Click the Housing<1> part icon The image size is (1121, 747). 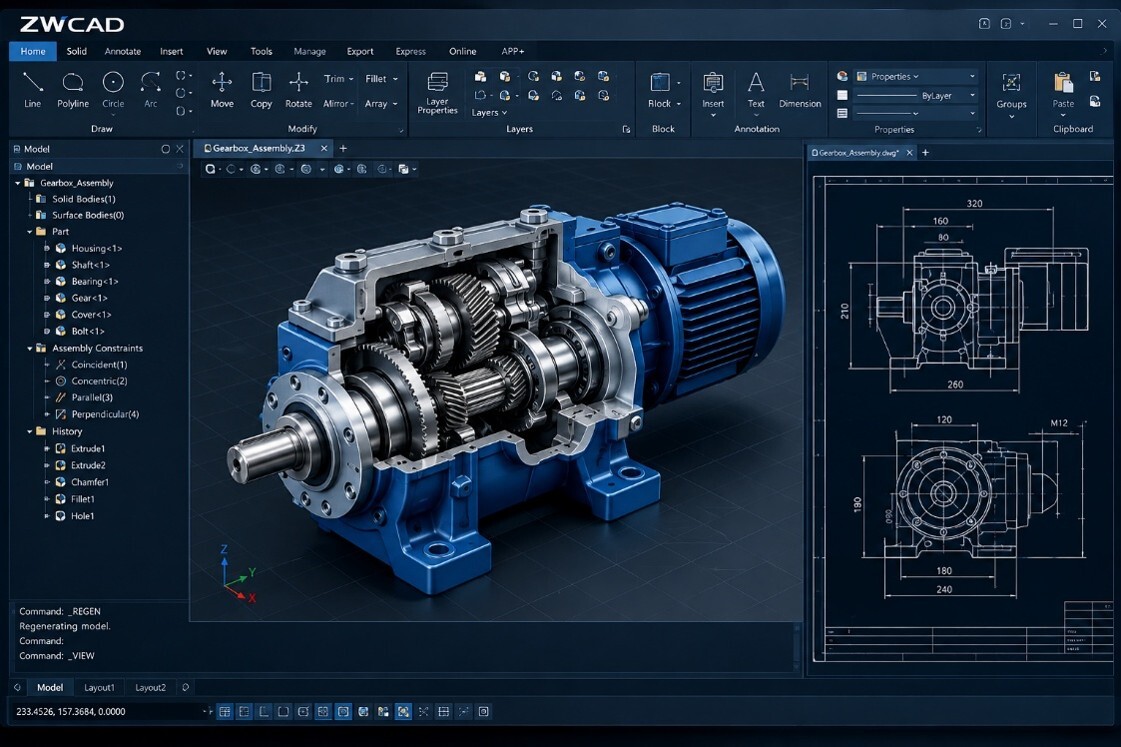61,248
